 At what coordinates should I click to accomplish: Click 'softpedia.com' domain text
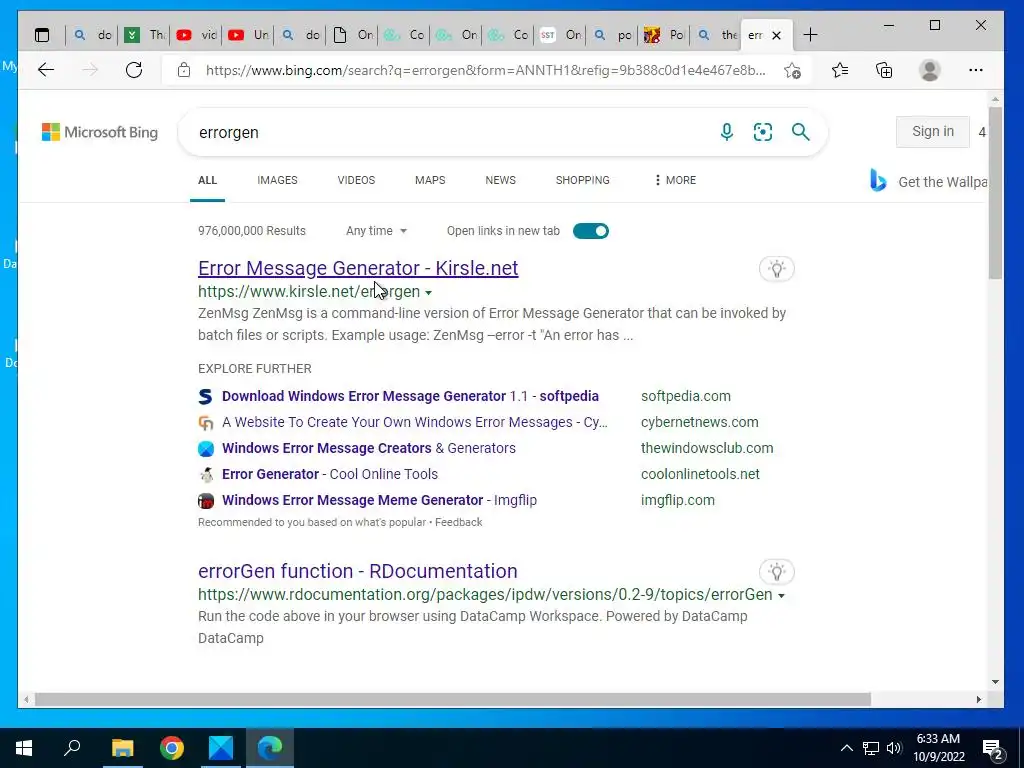click(x=686, y=396)
